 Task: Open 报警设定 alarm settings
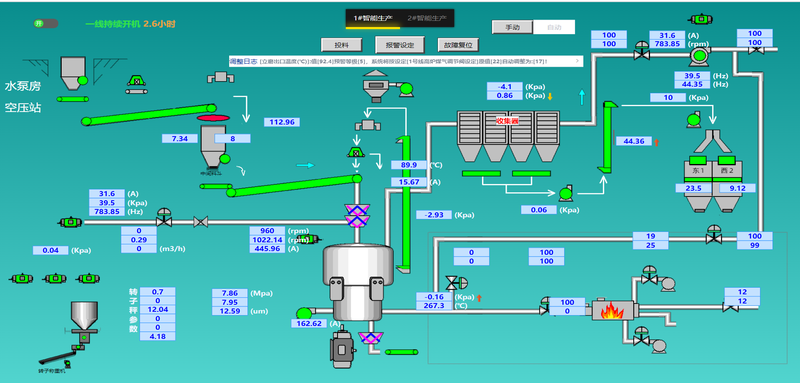(399, 45)
